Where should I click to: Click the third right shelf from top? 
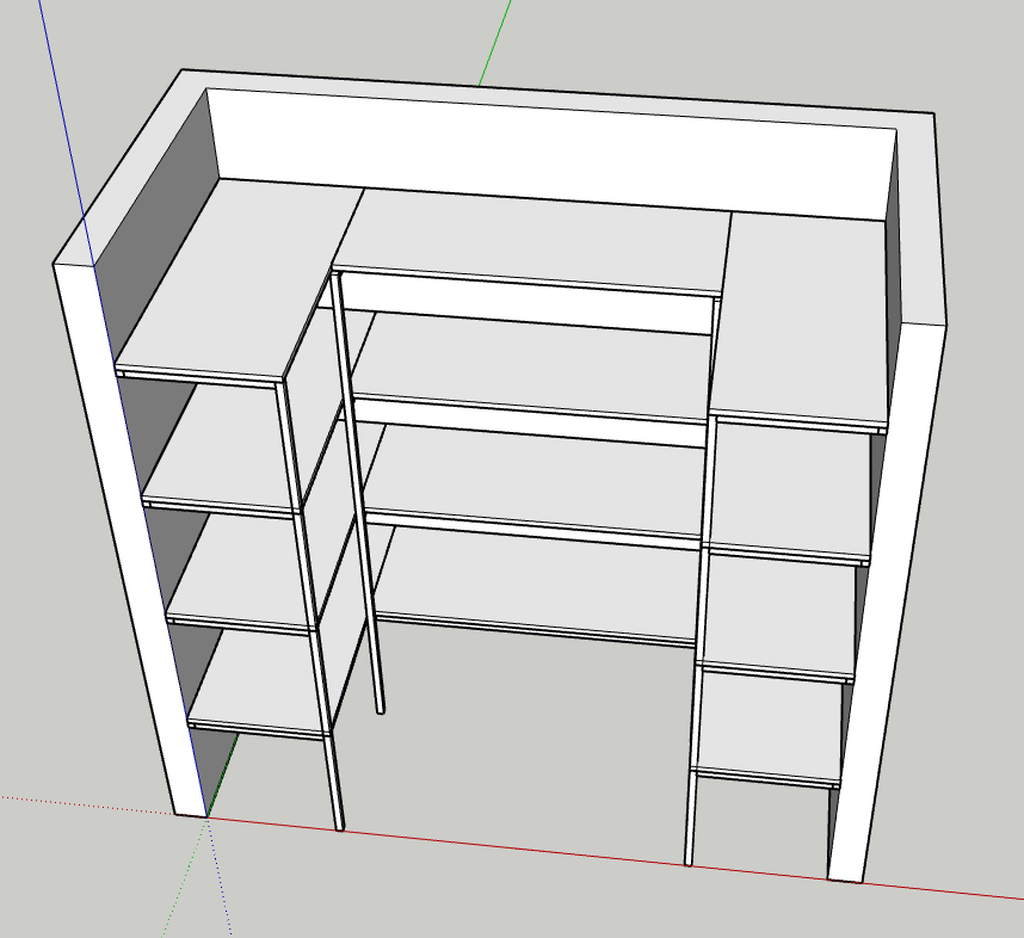780,610
